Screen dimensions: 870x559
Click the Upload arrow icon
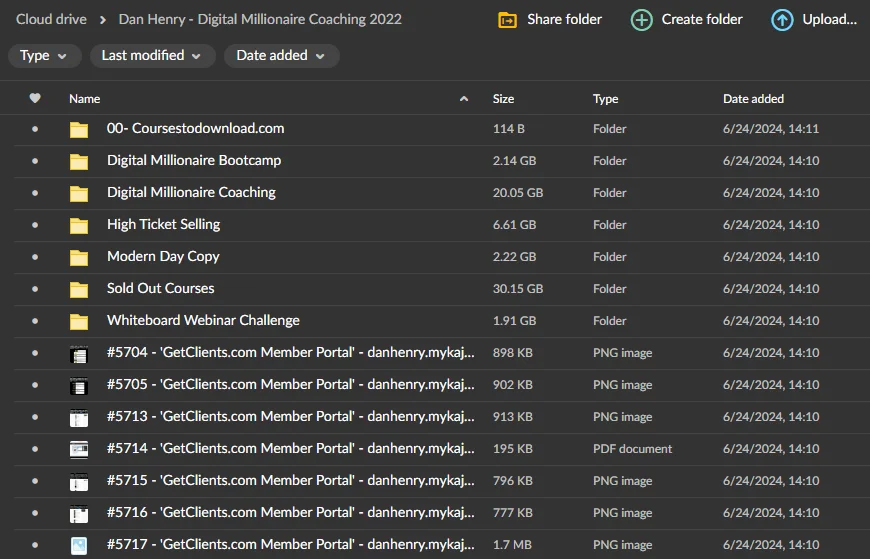(782, 19)
